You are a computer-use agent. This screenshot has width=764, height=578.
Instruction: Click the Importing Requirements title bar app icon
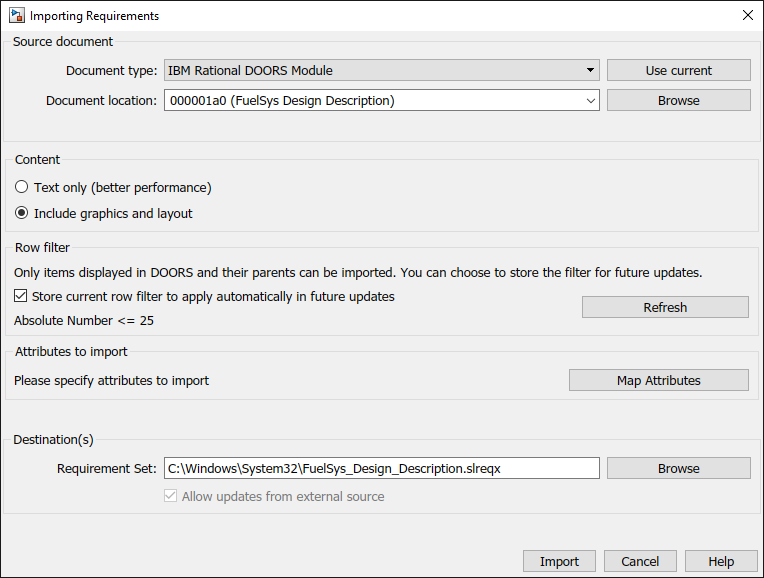16,16
